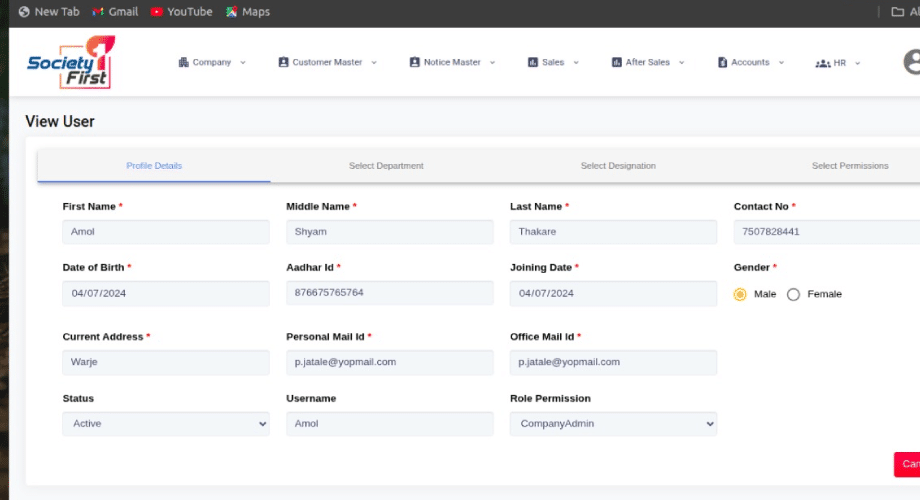Open the Status dropdown
The width and height of the screenshot is (920, 500).
(x=165, y=424)
